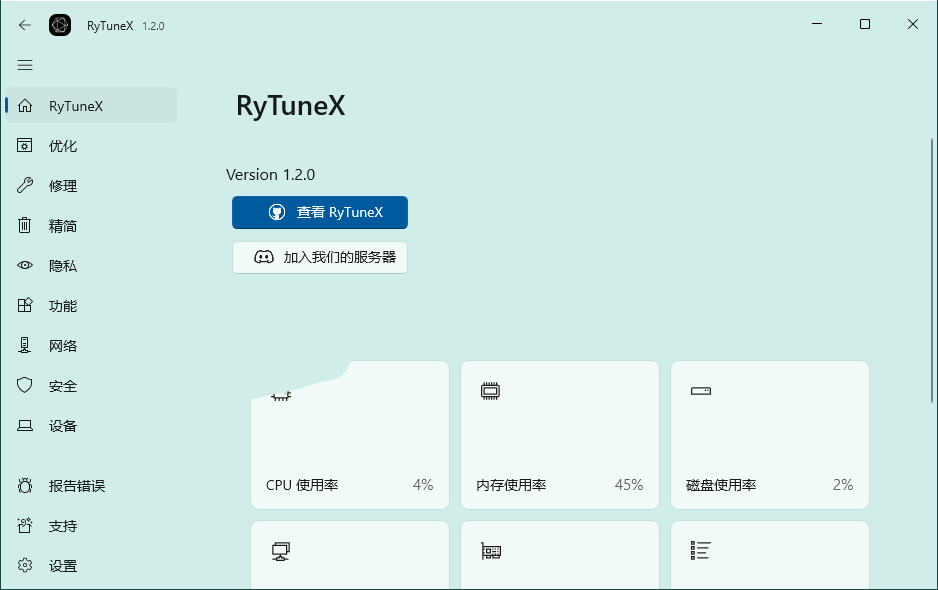Open the 修理 repair page
938x590 pixels.
[x=91, y=186]
